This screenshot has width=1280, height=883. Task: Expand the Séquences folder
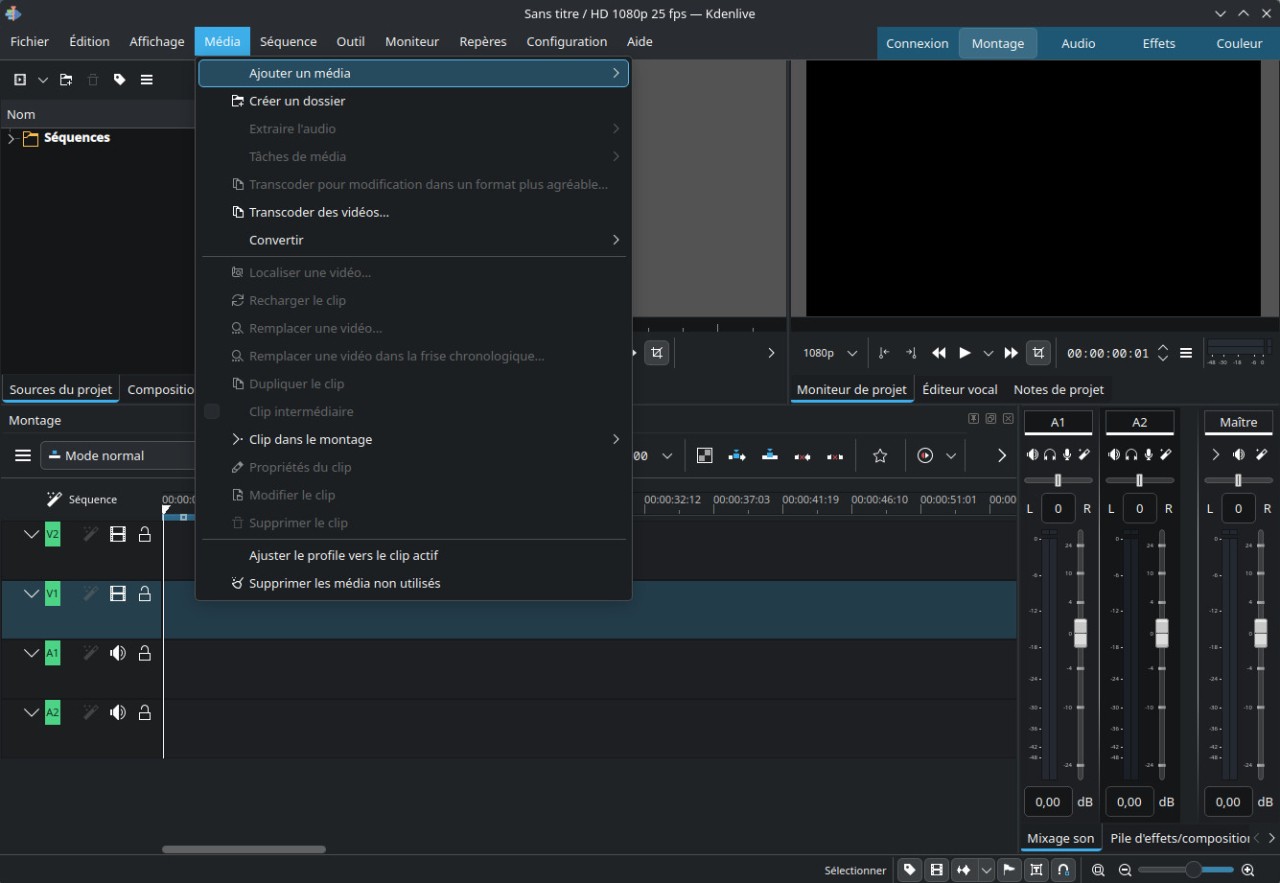(11, 138)
